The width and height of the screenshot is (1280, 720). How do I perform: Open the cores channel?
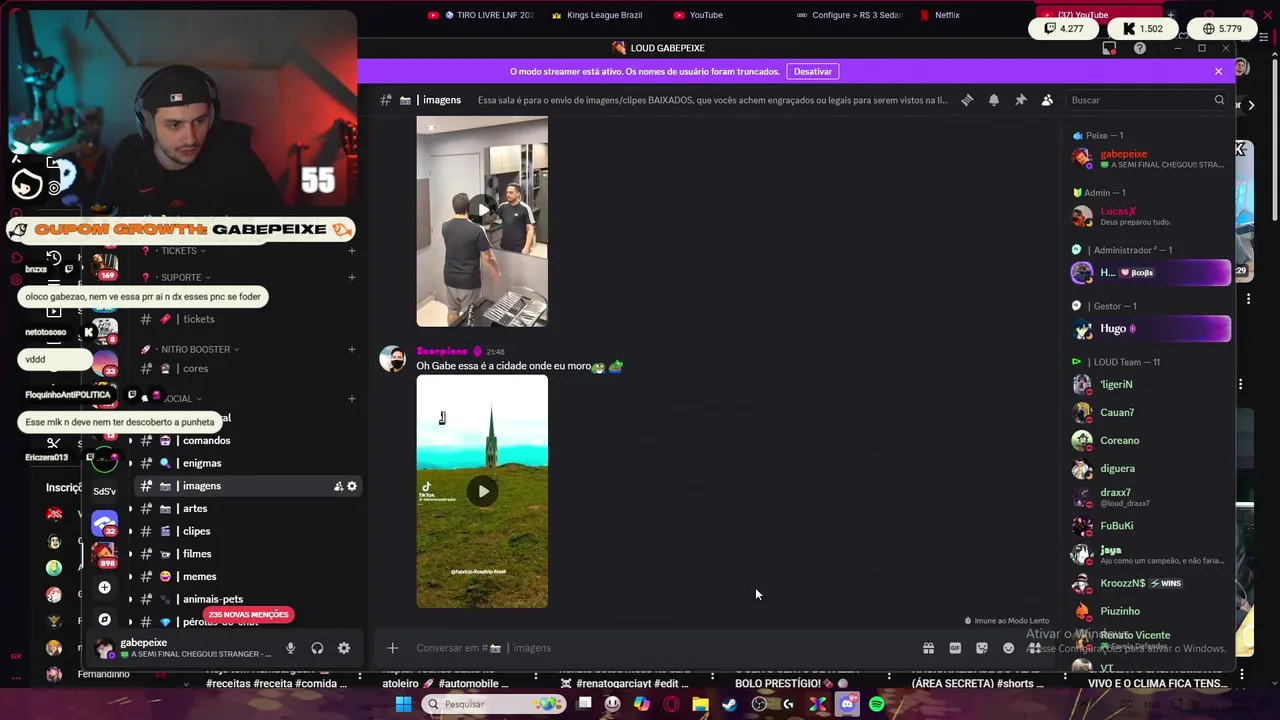pyautogui.click(x=195, y=369)
